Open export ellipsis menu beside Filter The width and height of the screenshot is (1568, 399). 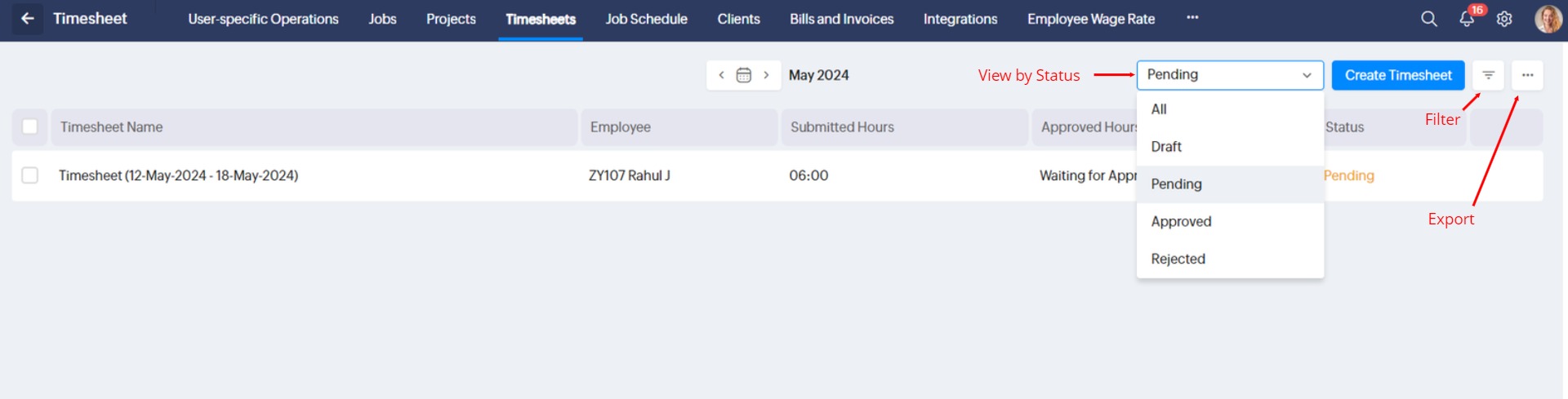(x=1527, y=75)
